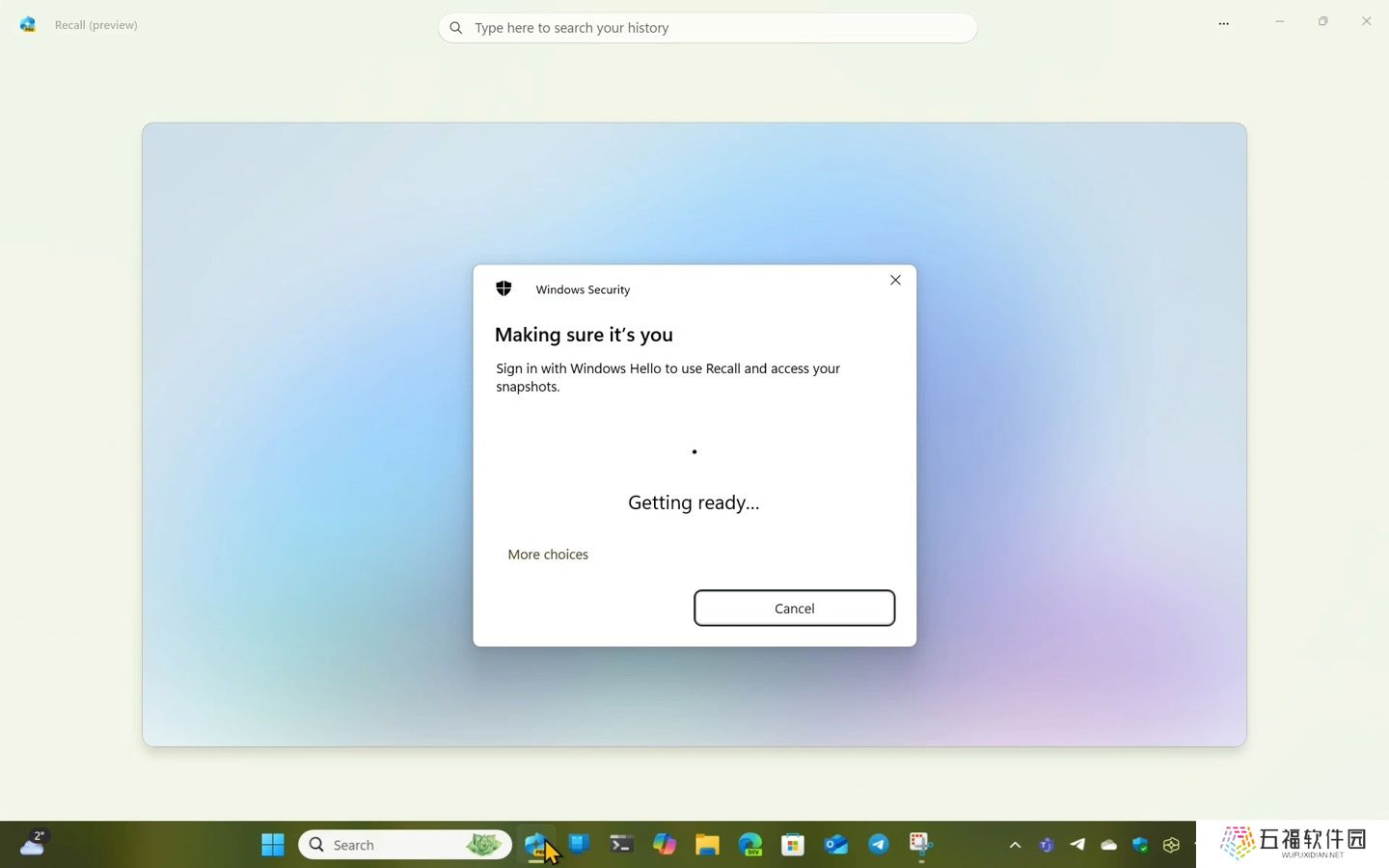Open Recall from the taskbar
Viewport: 1389px width, 868px height.
[536, 845]
